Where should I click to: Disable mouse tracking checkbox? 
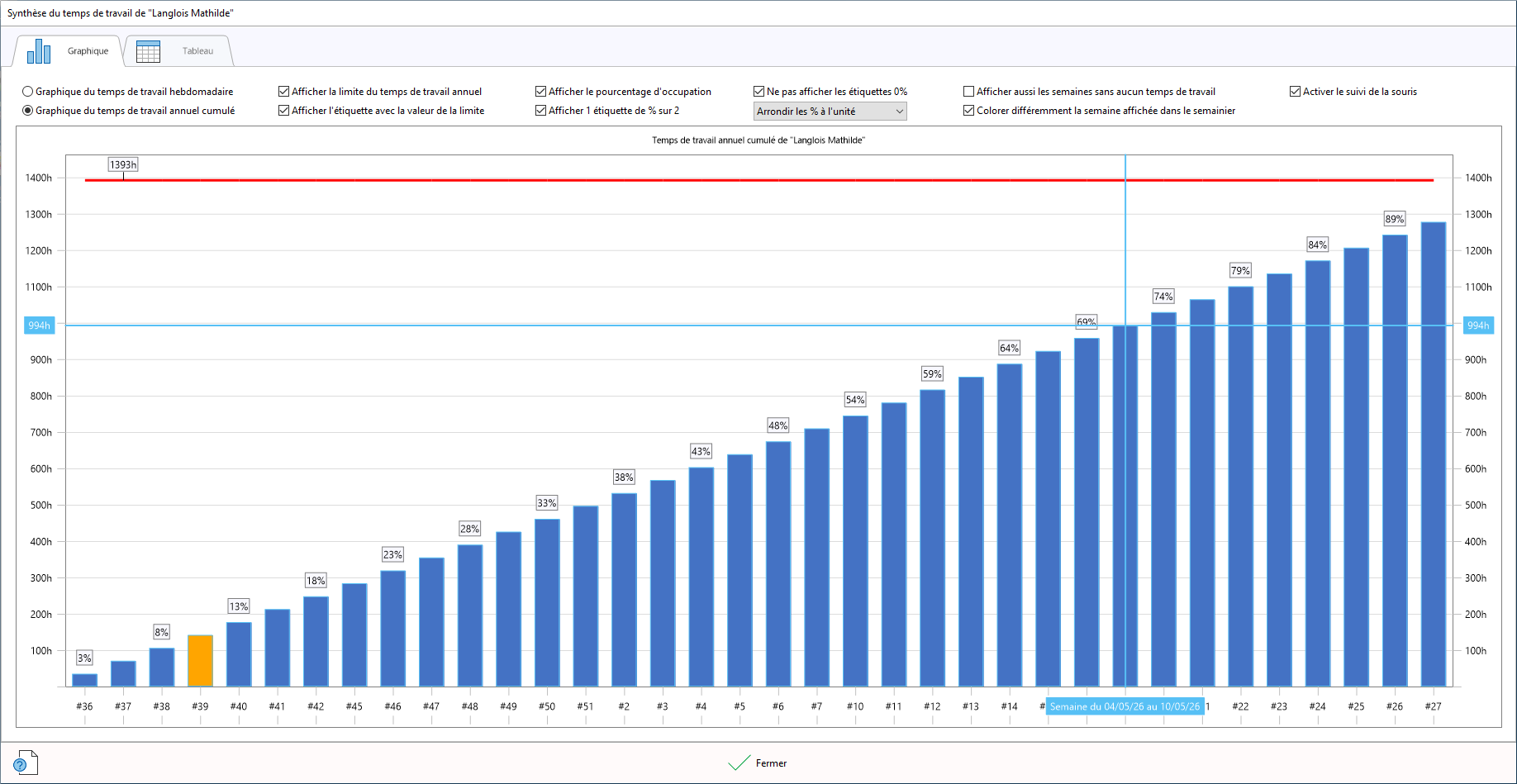(1296, 92)
